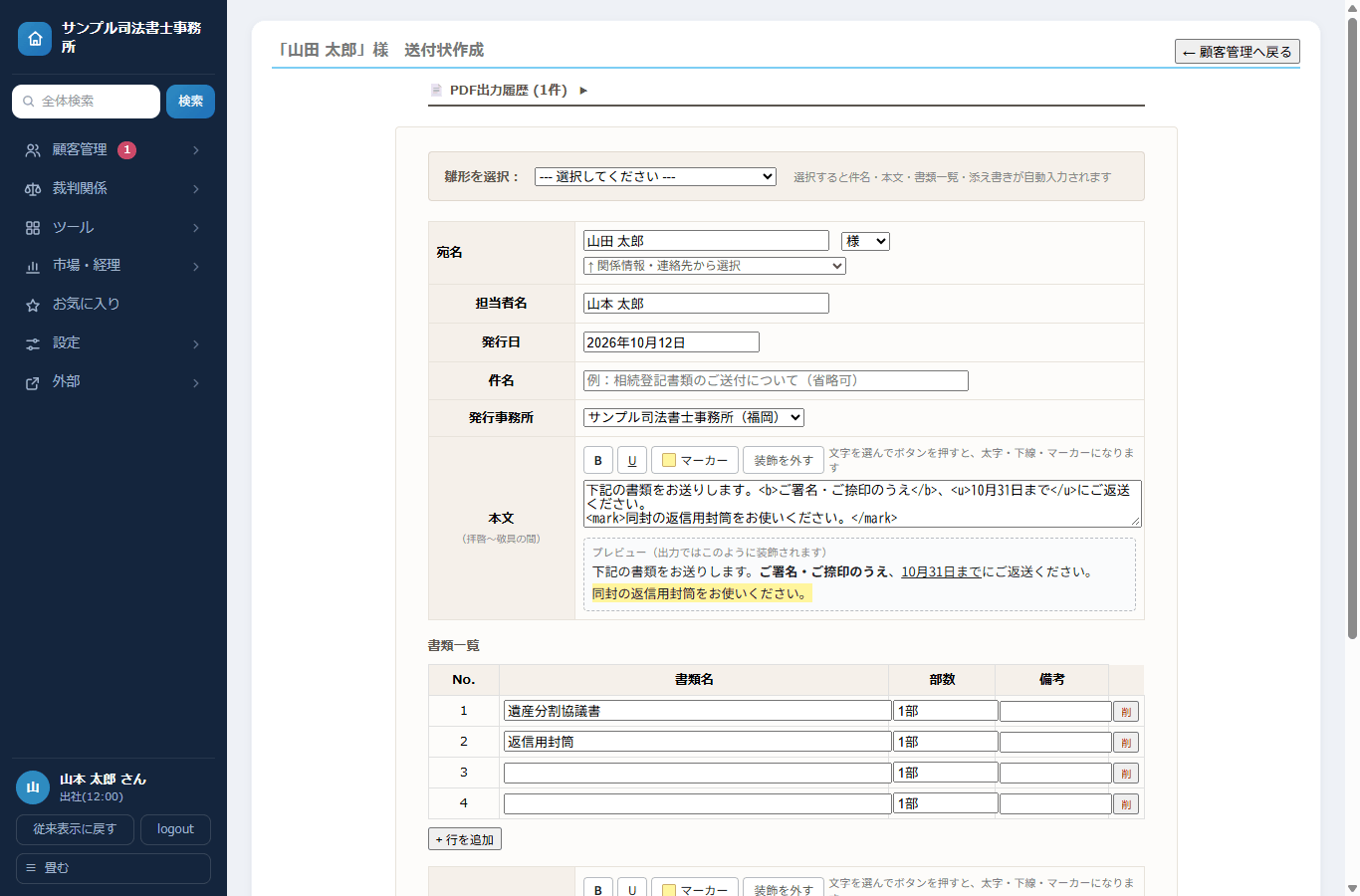The width and height of the screenshot is (1360, 896).
Task: Expand the 顧客管理 chevron arrow
Action: [196, 150]
